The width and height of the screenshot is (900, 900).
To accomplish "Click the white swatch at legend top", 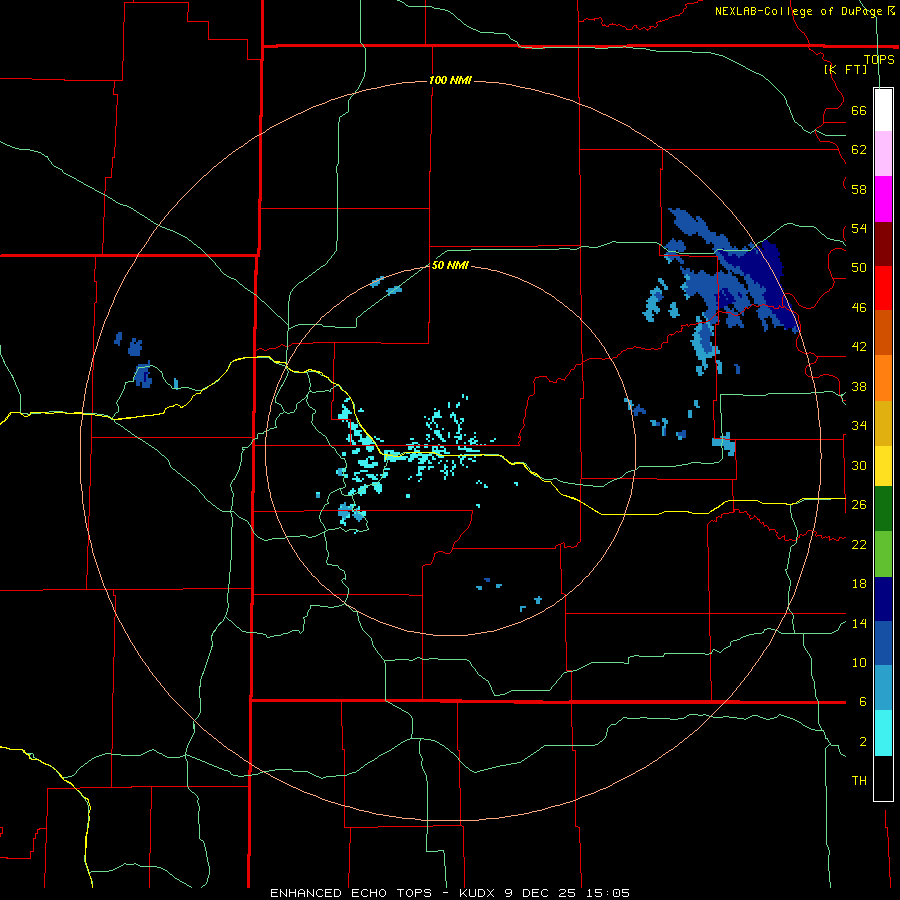I will [x=883, y=110].
